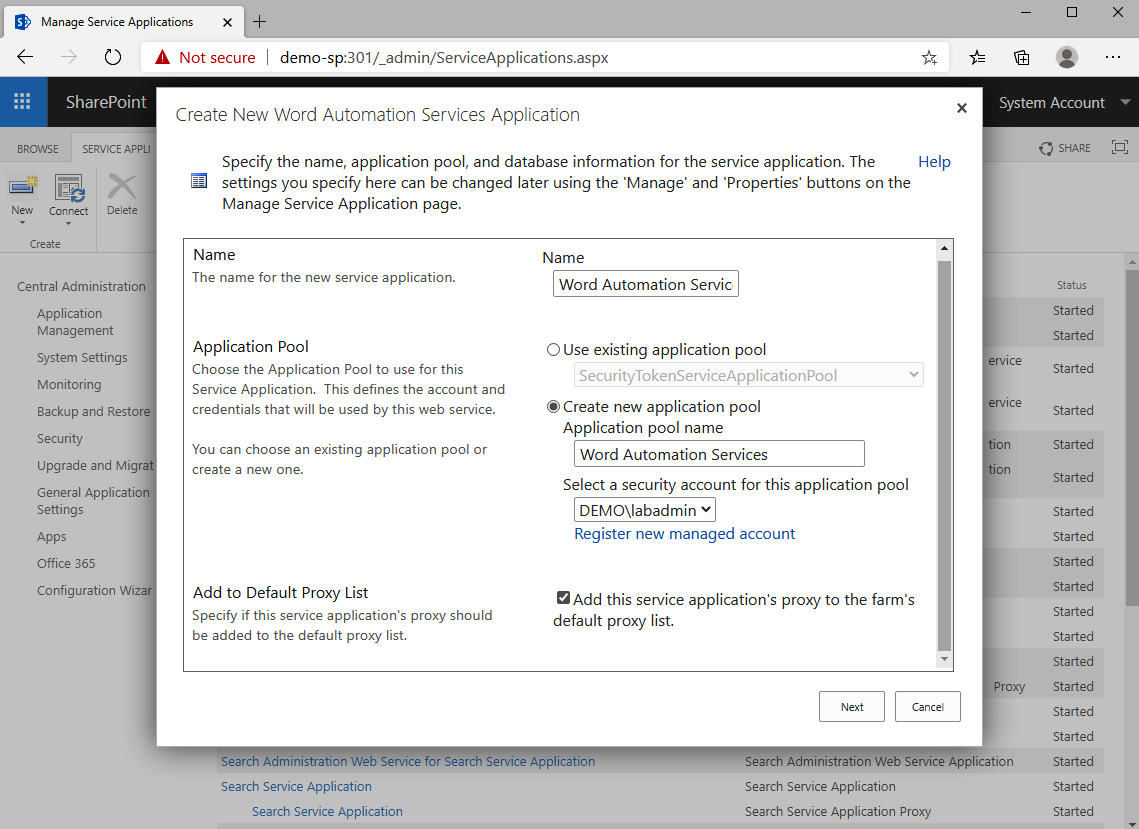Open General Application Settings
1139x829 pixels.
click(93, 501)
